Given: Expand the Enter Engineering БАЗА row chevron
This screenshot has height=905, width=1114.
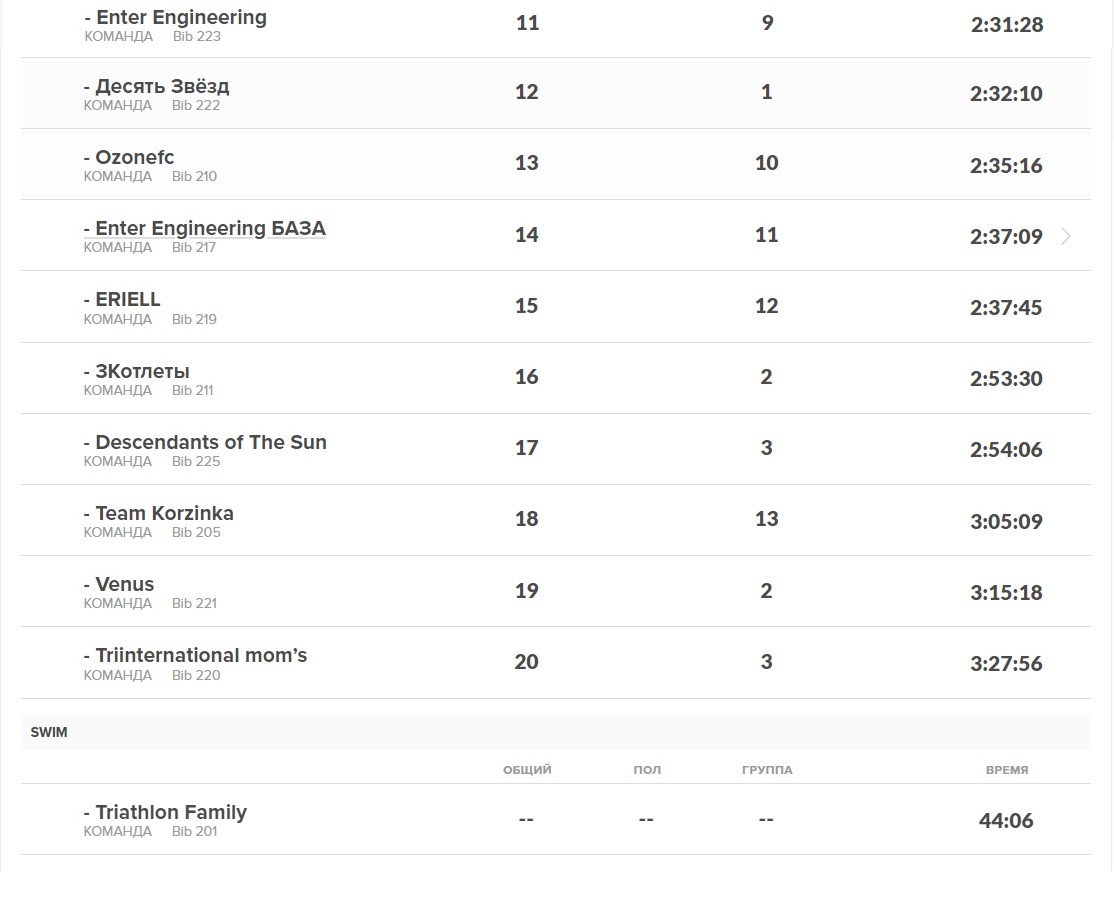Looking at the screenshot, I should pos(1066,236).
